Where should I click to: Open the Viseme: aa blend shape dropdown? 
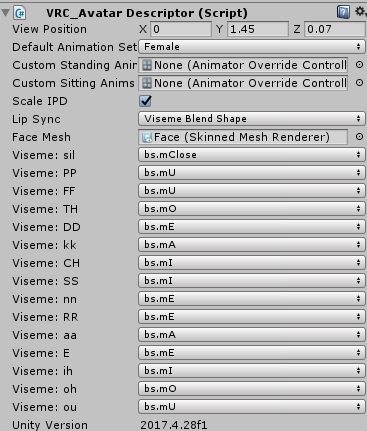[x=252, y=335]
